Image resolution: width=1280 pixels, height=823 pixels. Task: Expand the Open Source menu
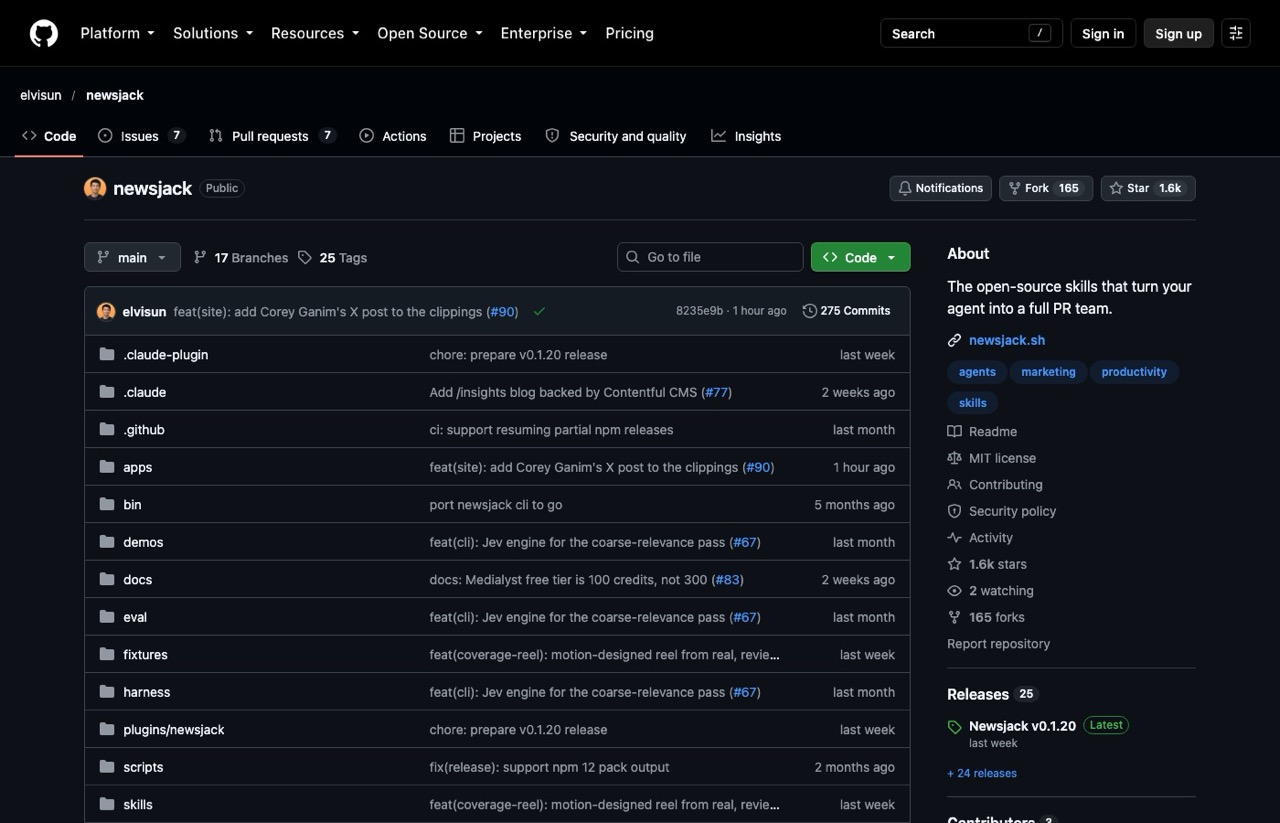tap(430, 33)
